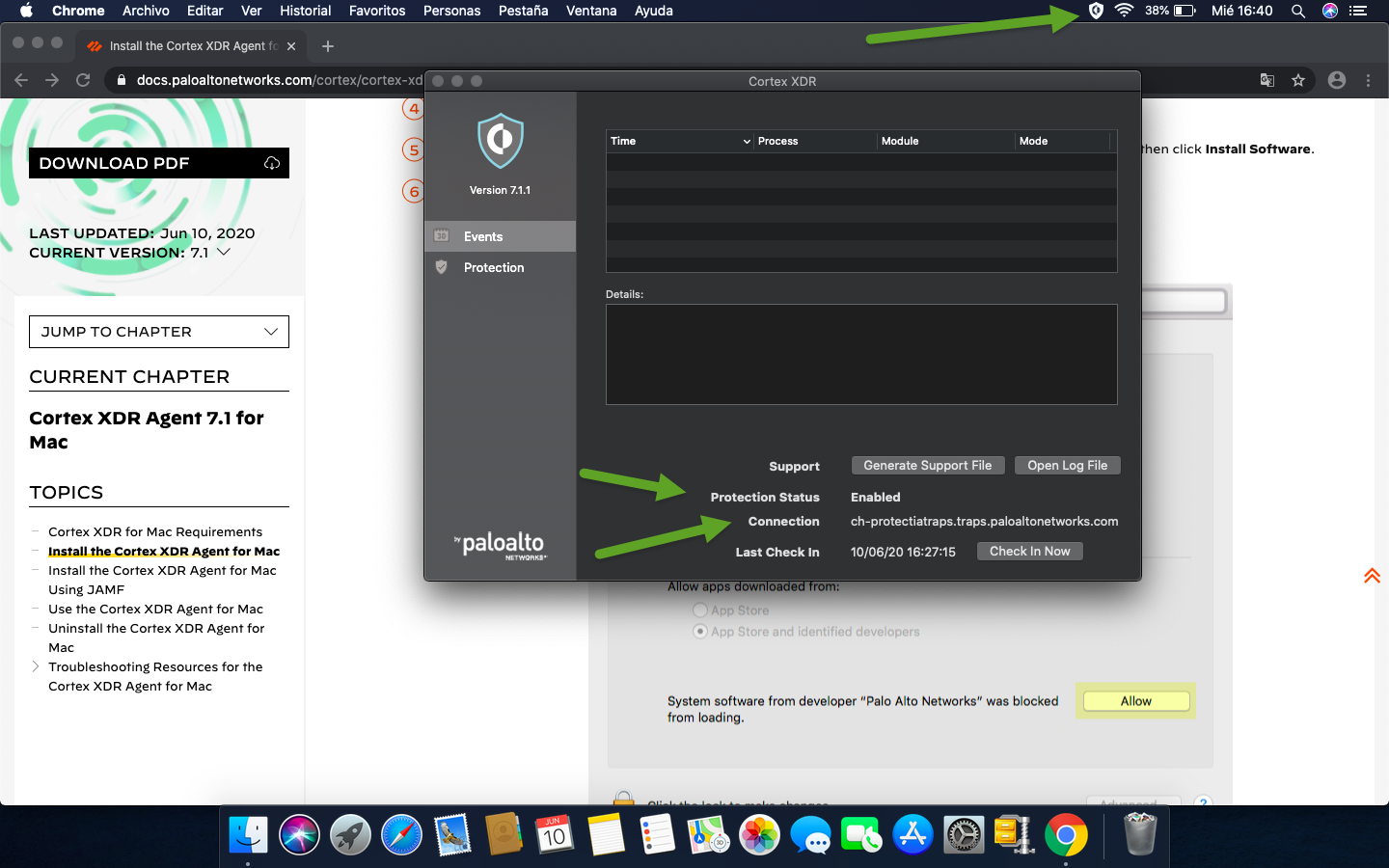
Task: Open the yellow Notes app in Dock
Action: click(606, 835)
